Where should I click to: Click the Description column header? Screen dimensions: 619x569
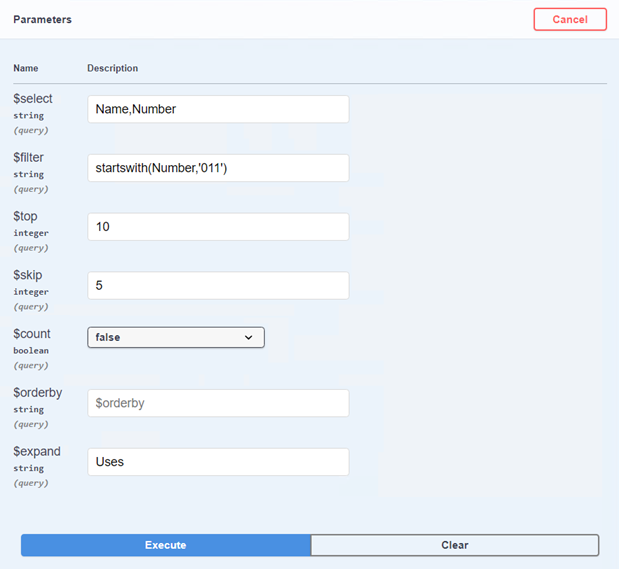click(113, 68)
